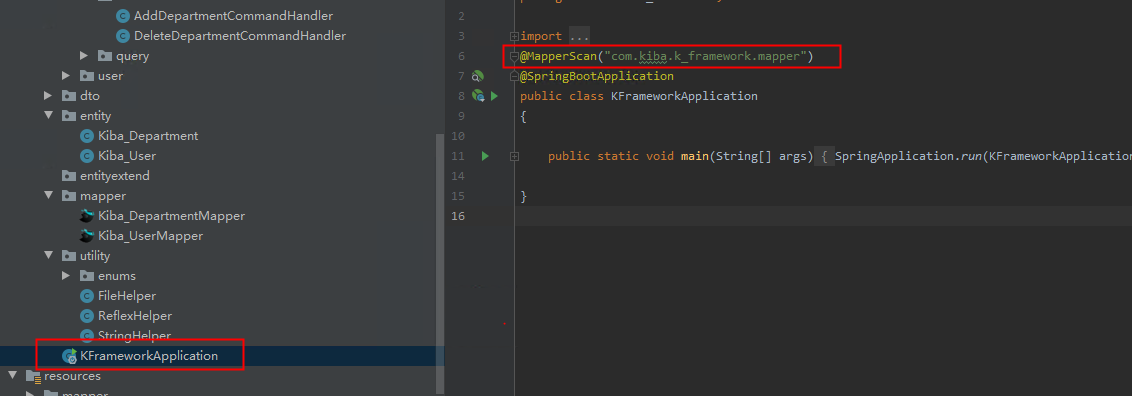Click Spring bean gutter icon beside @SpringBootApplication
Screen dimensions: 1132x396
click(x=477, y=76)
